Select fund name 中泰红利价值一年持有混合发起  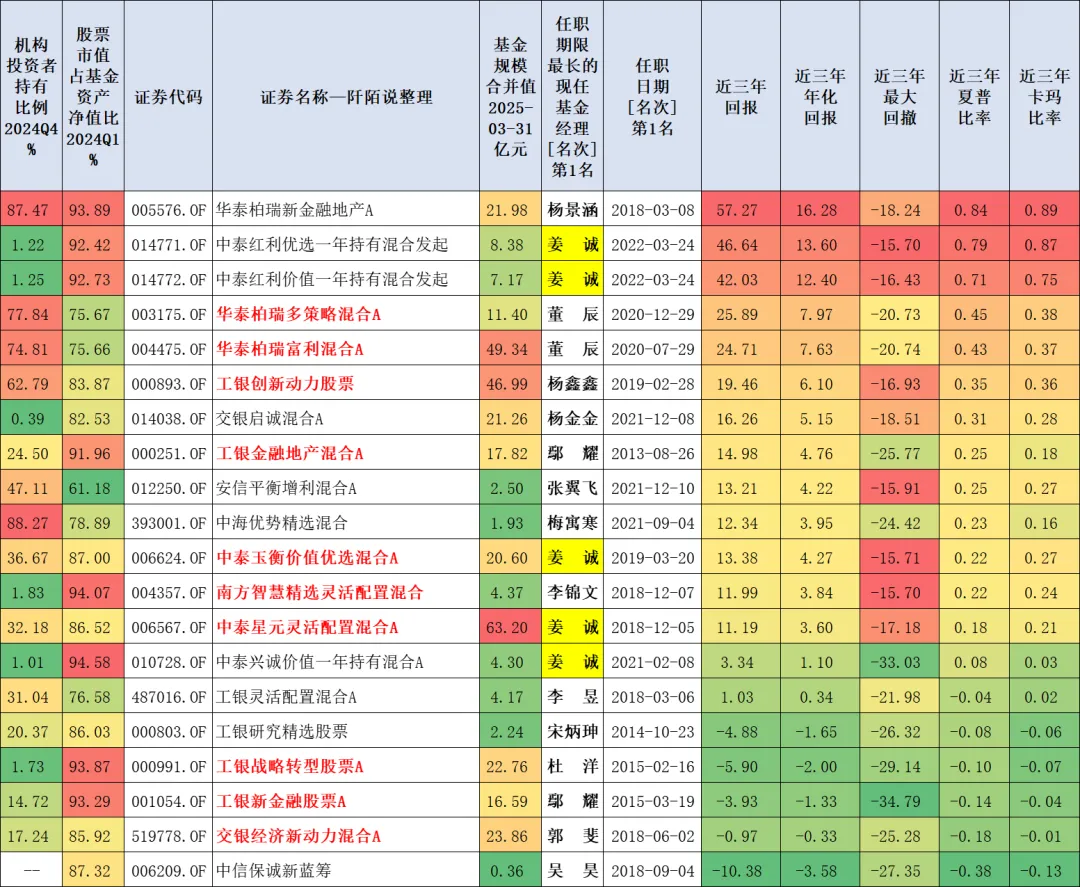tap(332, 280)
